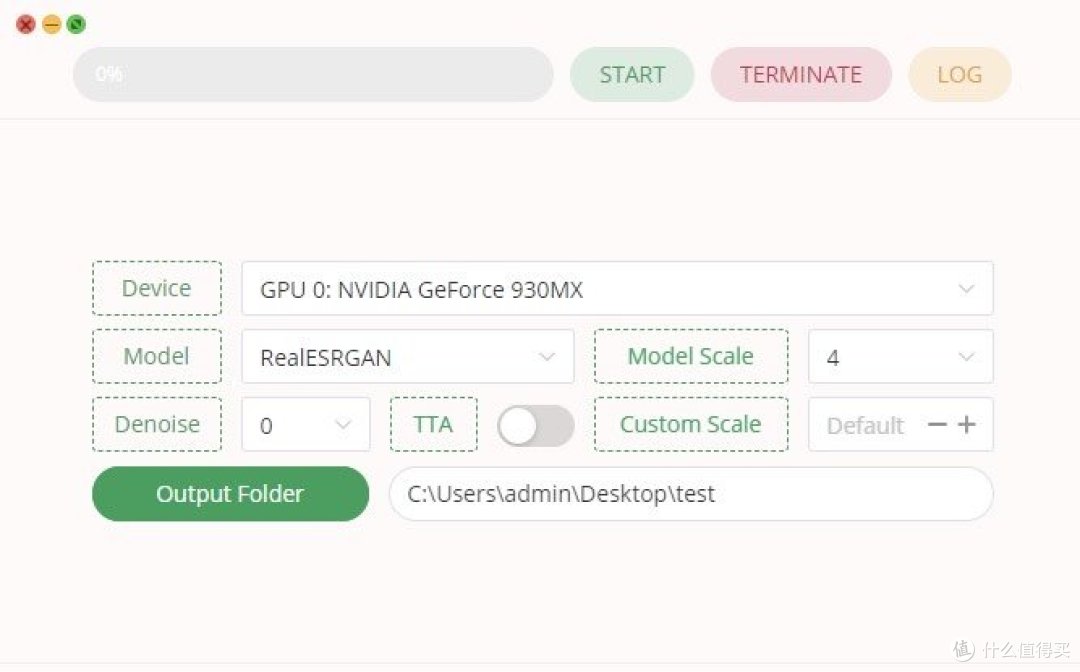Click the green Output Folder button

(x=230, y=494)
